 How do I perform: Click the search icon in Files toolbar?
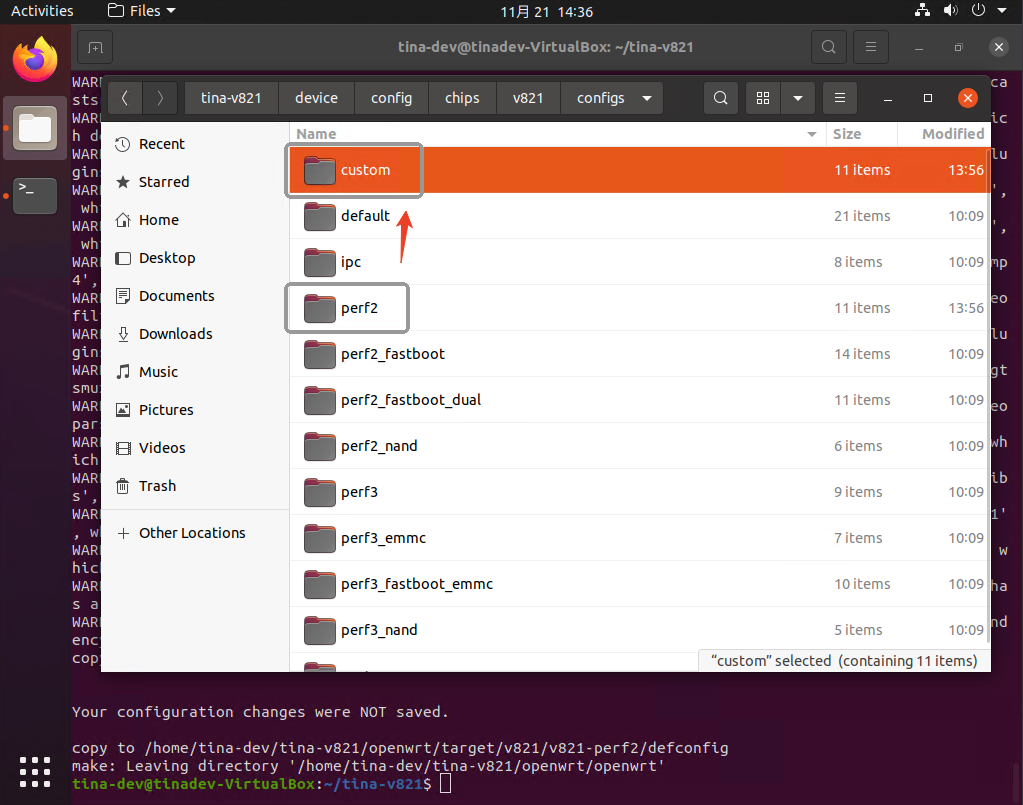click(720, 98)
